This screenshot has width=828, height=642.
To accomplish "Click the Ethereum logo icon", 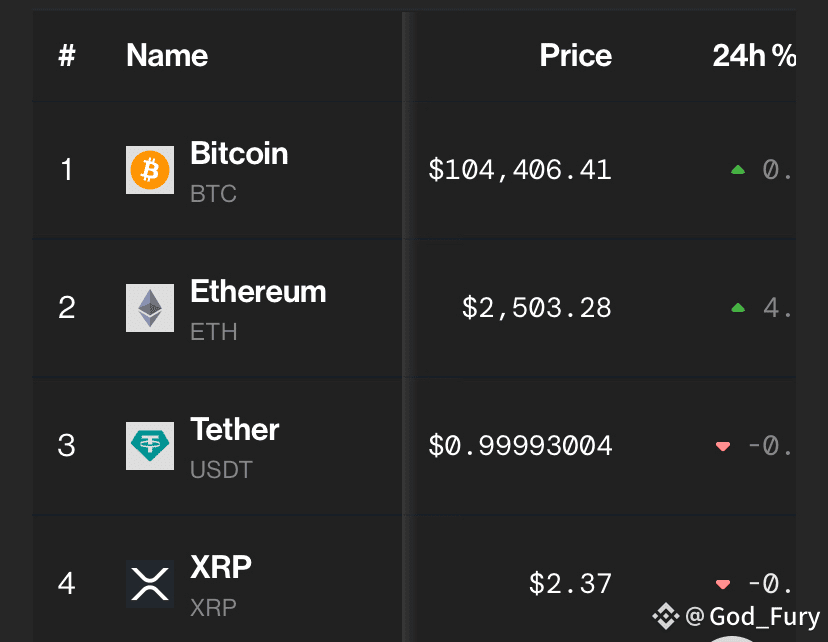I will tap(150, 308).
